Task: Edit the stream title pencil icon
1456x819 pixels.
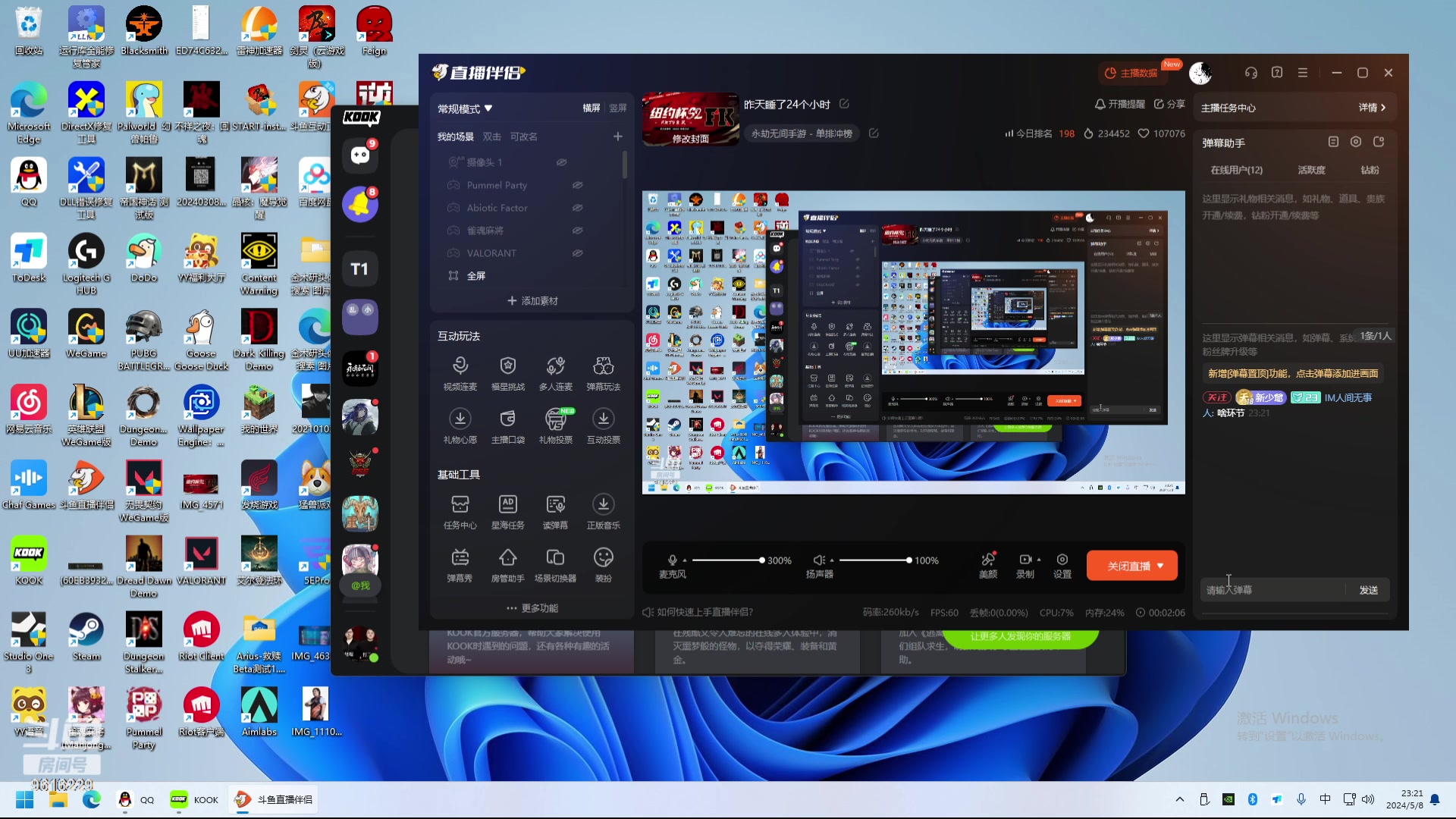Action: tap(845, 104)
